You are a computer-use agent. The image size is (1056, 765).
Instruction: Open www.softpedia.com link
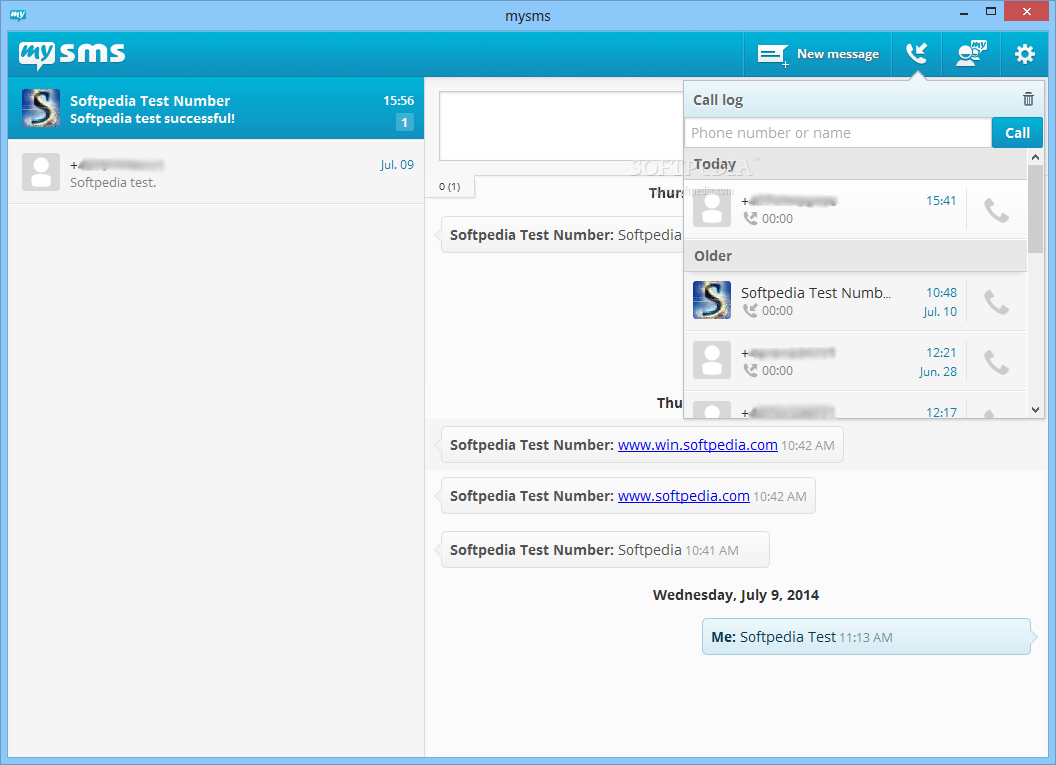(684, 496)
